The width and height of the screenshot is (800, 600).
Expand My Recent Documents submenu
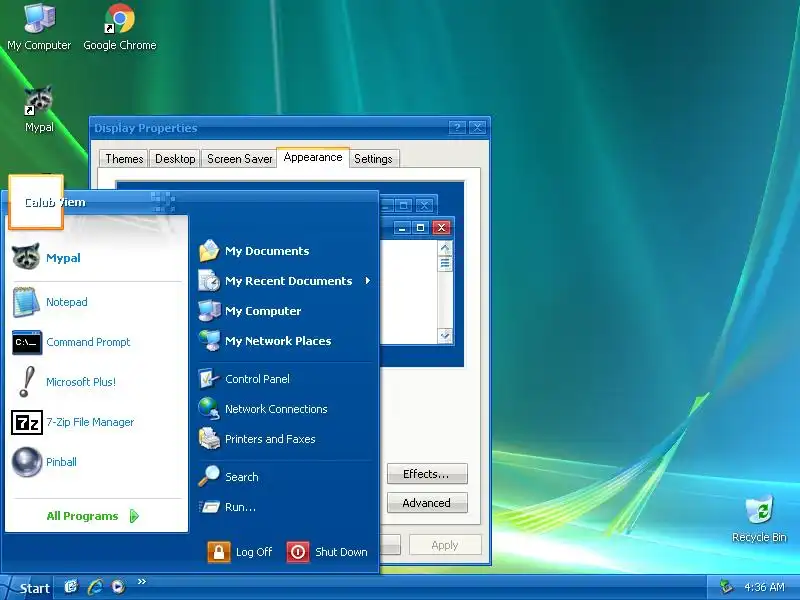[286, 281]
